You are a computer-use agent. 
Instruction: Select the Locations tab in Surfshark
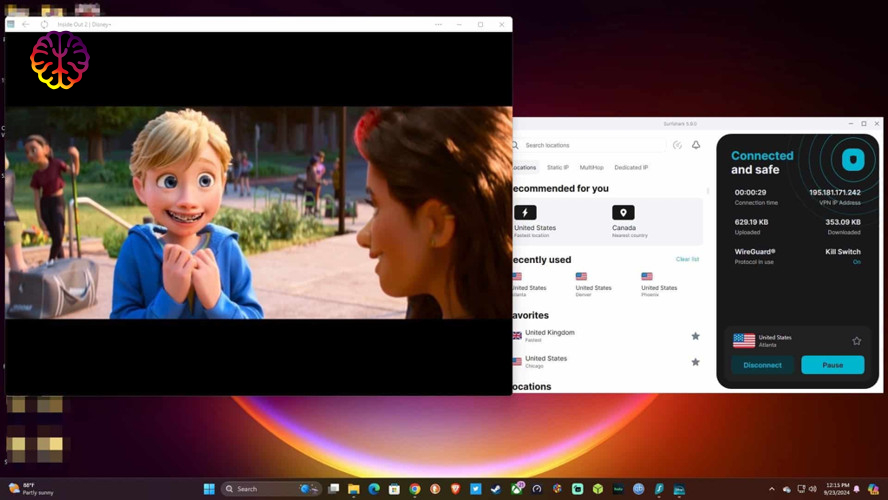click(524, 168)
